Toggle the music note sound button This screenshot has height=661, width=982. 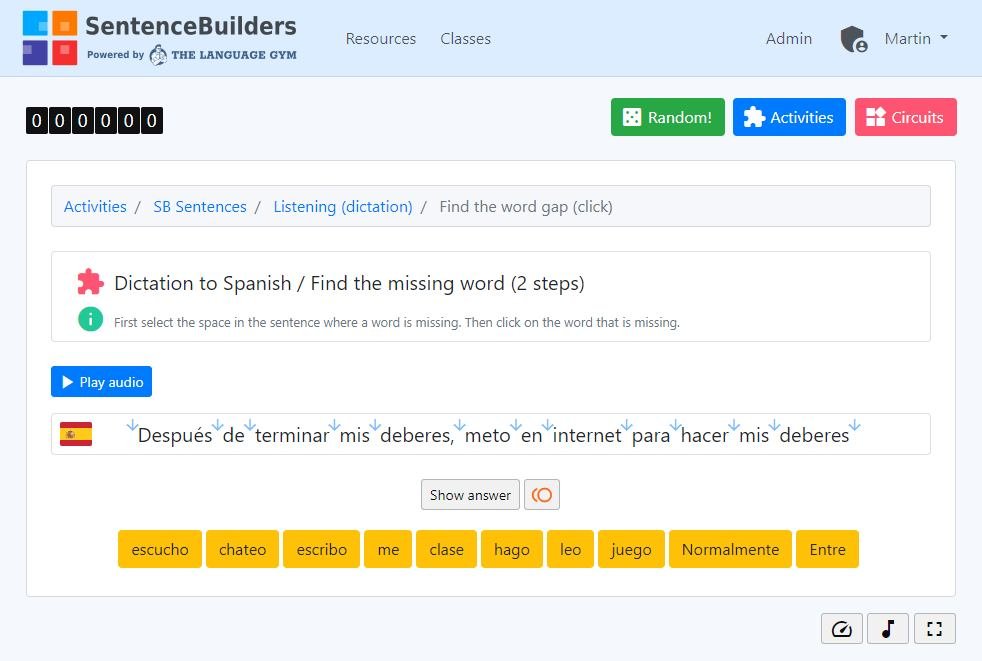pos(888,628)
